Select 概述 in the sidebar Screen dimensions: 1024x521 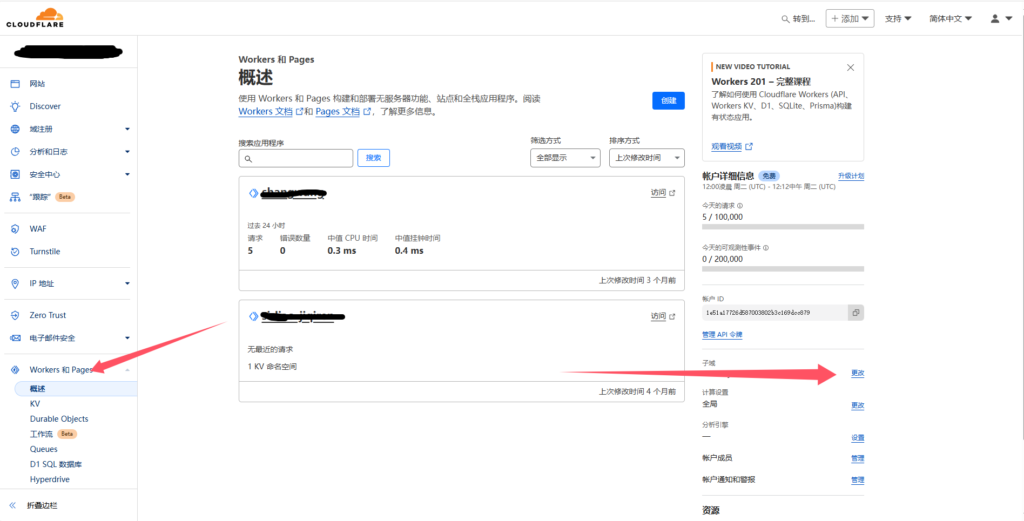pyautogui.click(x=76, y=388)
